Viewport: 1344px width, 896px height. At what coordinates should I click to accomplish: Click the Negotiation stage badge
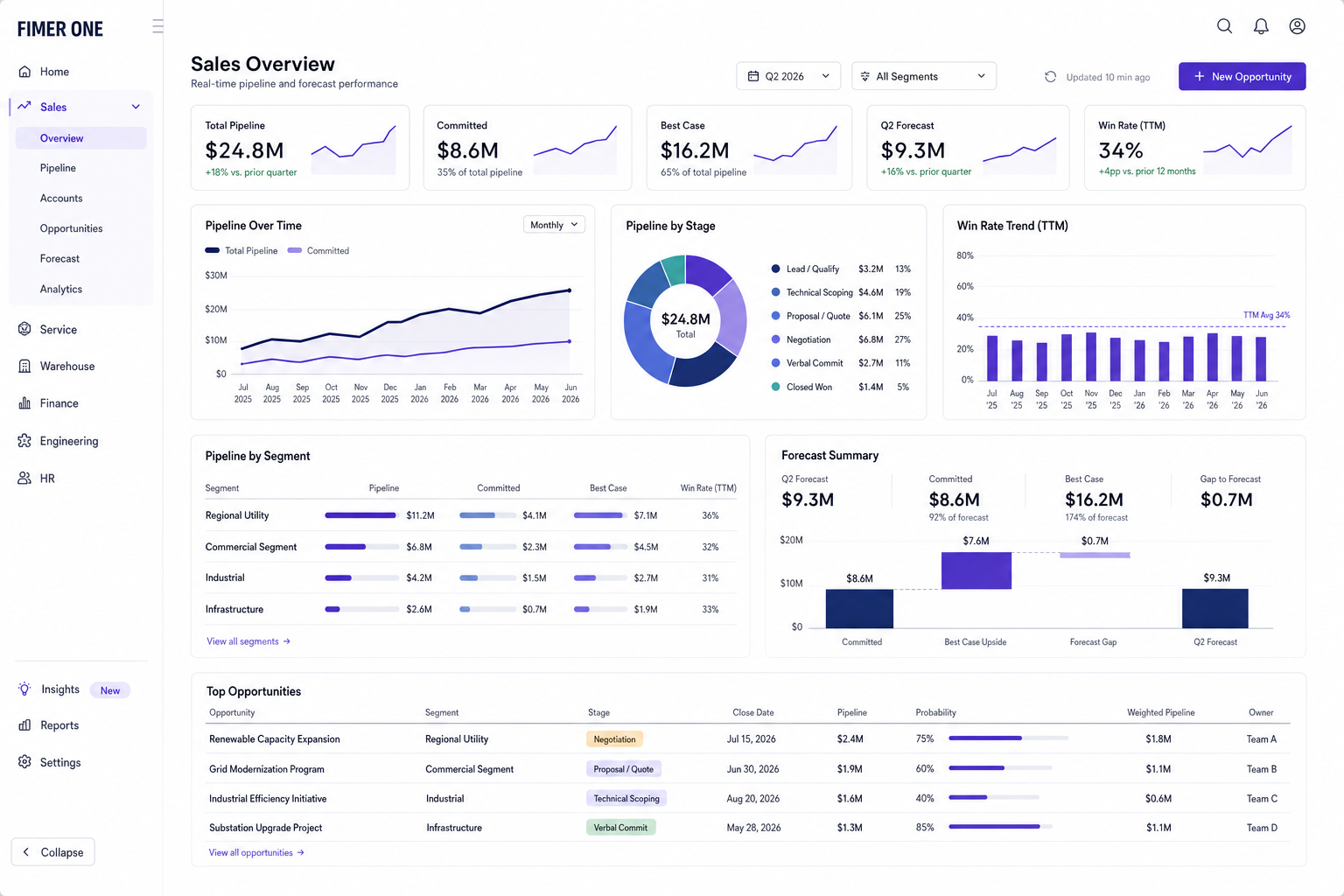(x=615, y=739)
